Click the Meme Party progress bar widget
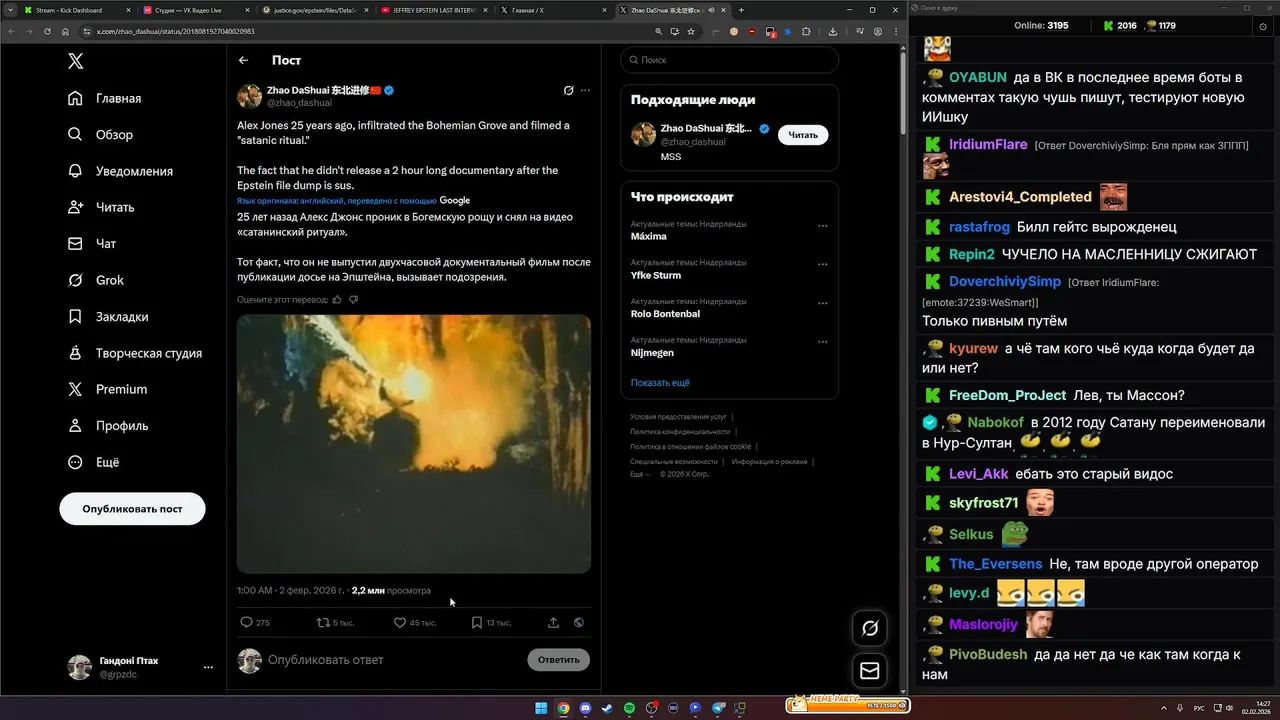This screenshot has width=1280, height=720. pos(848,705)
